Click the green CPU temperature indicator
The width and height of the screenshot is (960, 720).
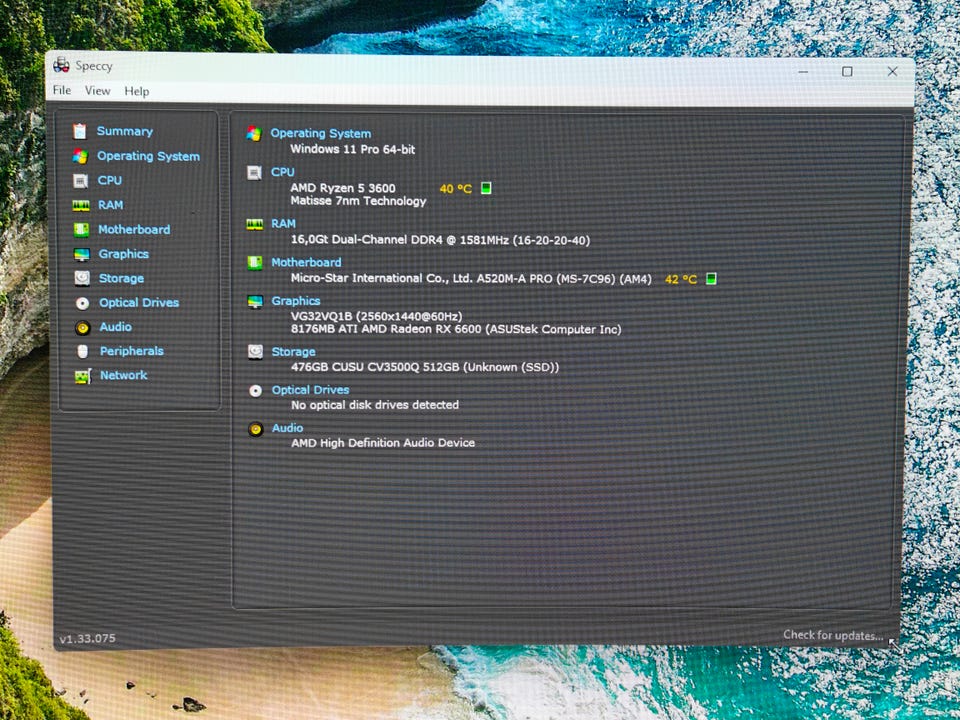point(486,188)
